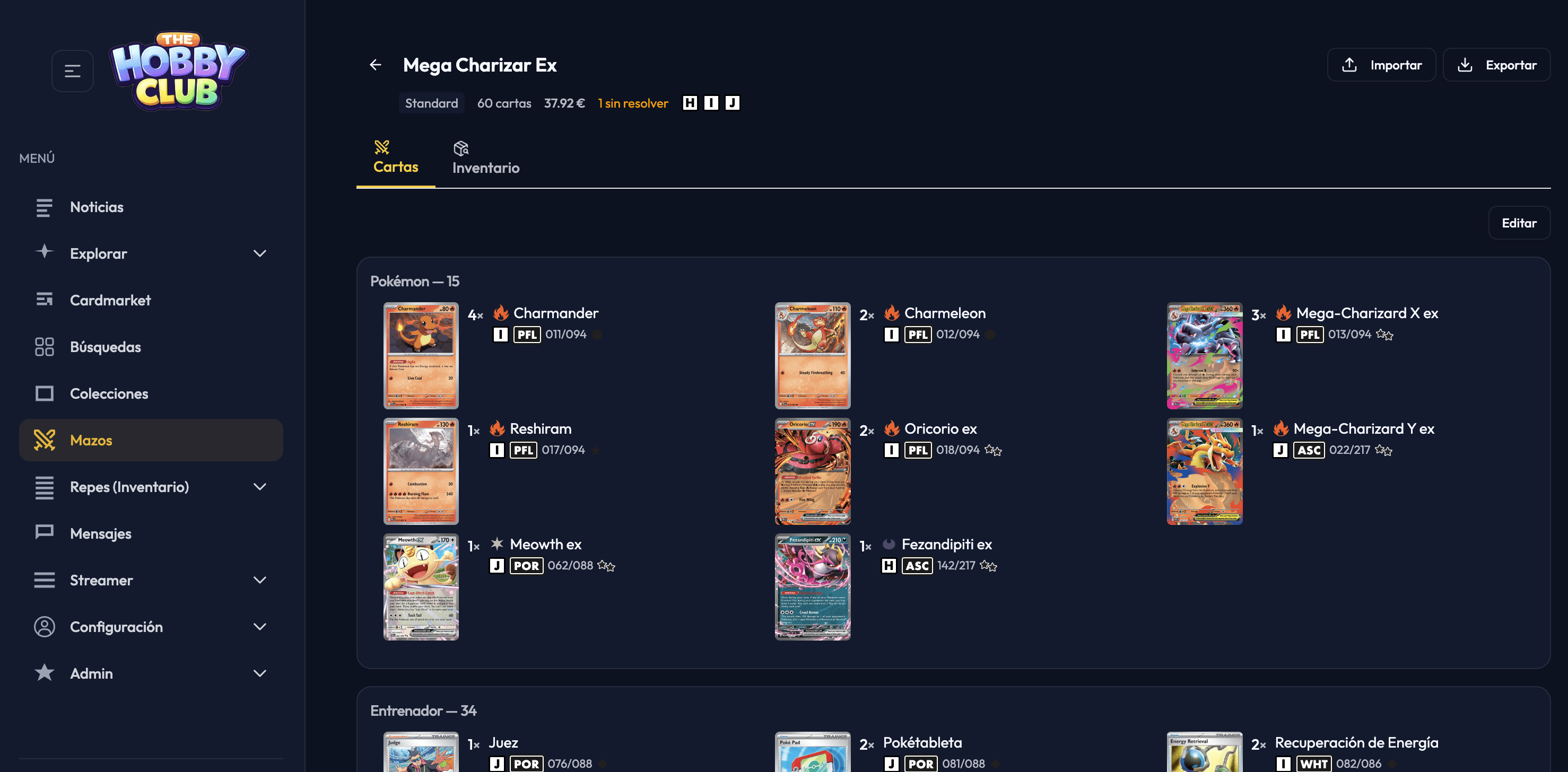The height and width of the screenshot is (772, 1568).
Task: Expand the Streamer menu chevron
Action: click(x=260, y=580)
